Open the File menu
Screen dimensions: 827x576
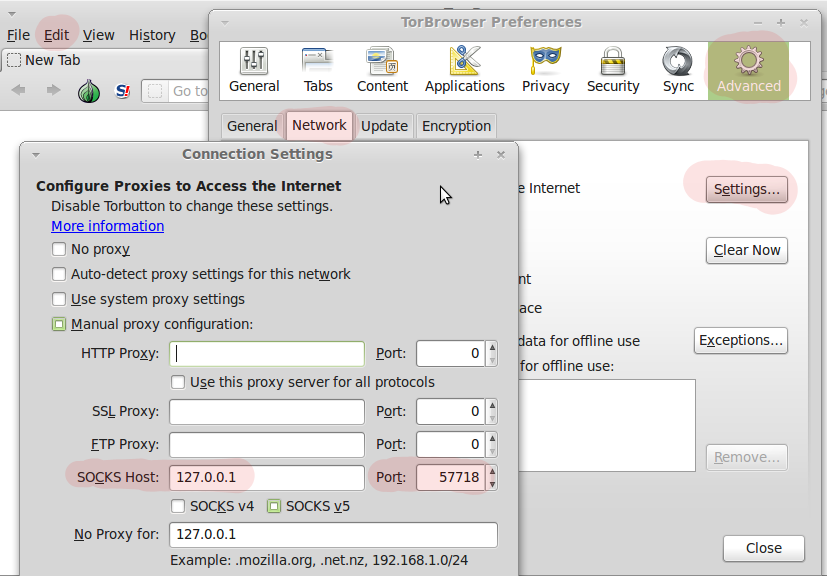18,35
